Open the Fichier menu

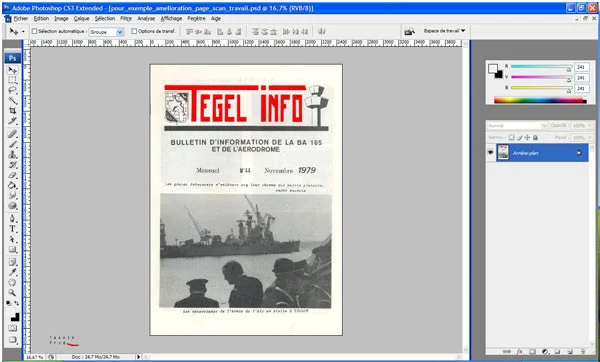[x=21, y=18]
